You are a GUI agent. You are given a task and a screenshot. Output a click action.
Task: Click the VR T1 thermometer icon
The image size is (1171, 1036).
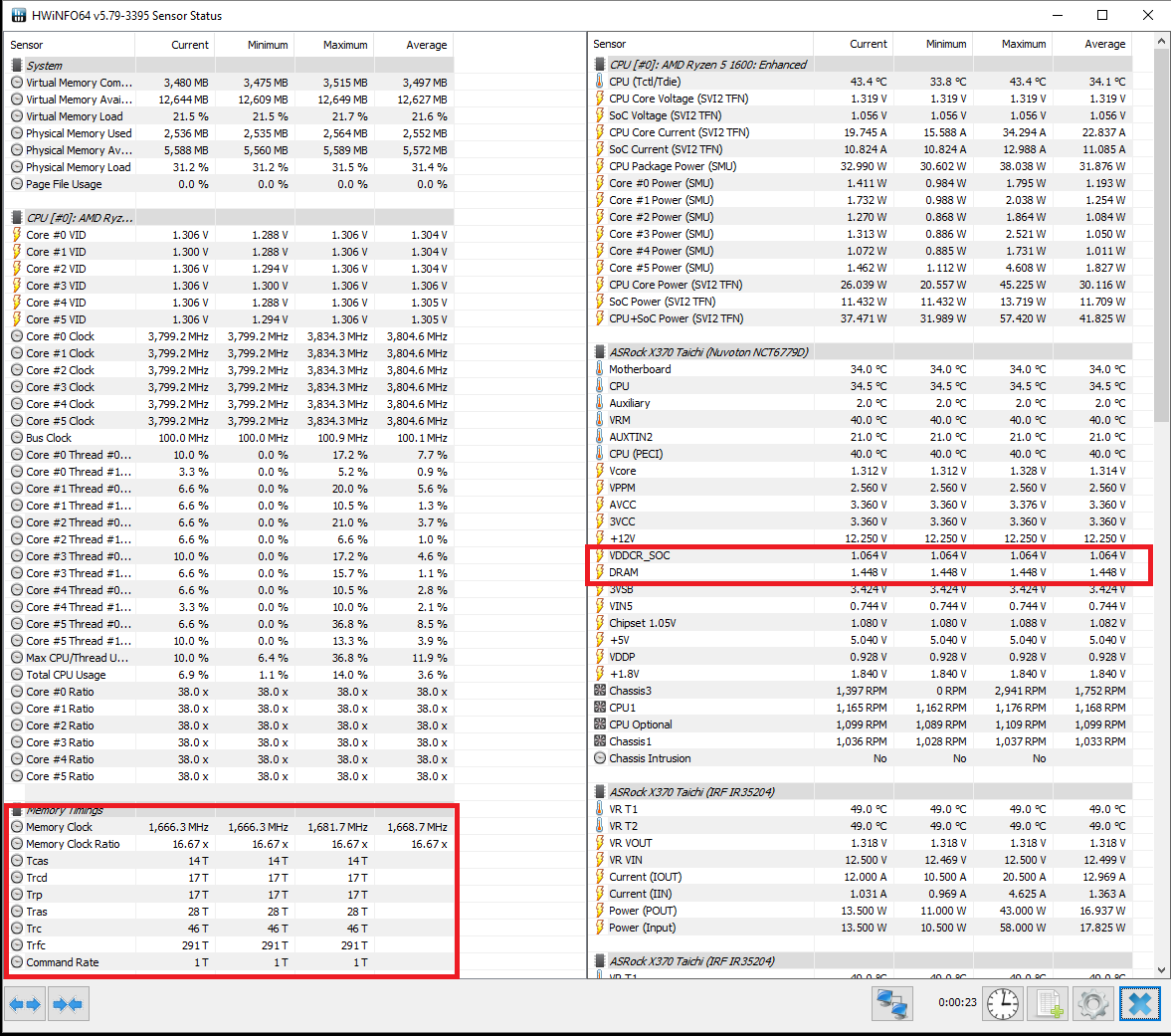click(599, 809)
